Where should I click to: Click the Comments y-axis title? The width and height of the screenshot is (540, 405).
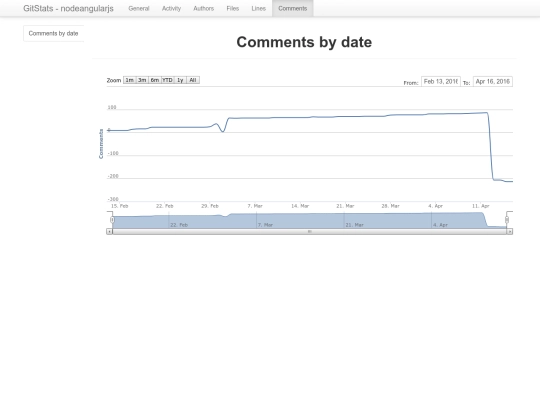click(101, 144)
